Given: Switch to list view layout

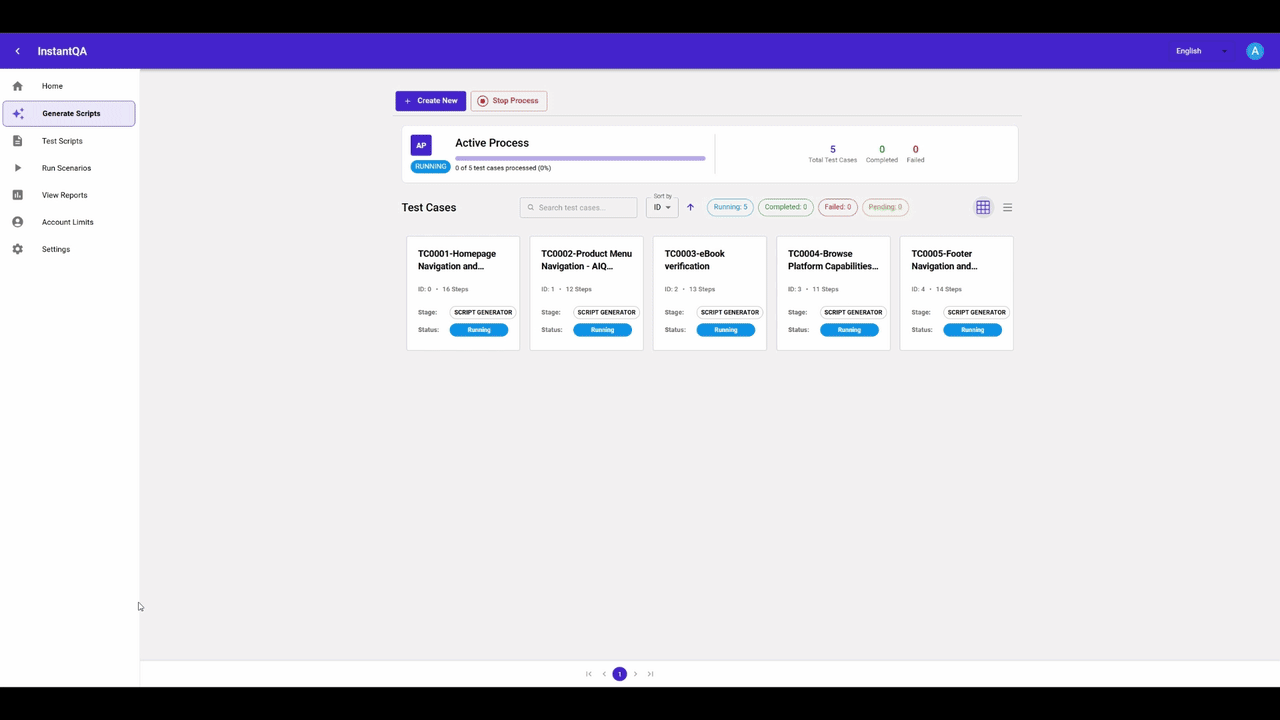Looking at the screenshot, I should [1007, 208].
